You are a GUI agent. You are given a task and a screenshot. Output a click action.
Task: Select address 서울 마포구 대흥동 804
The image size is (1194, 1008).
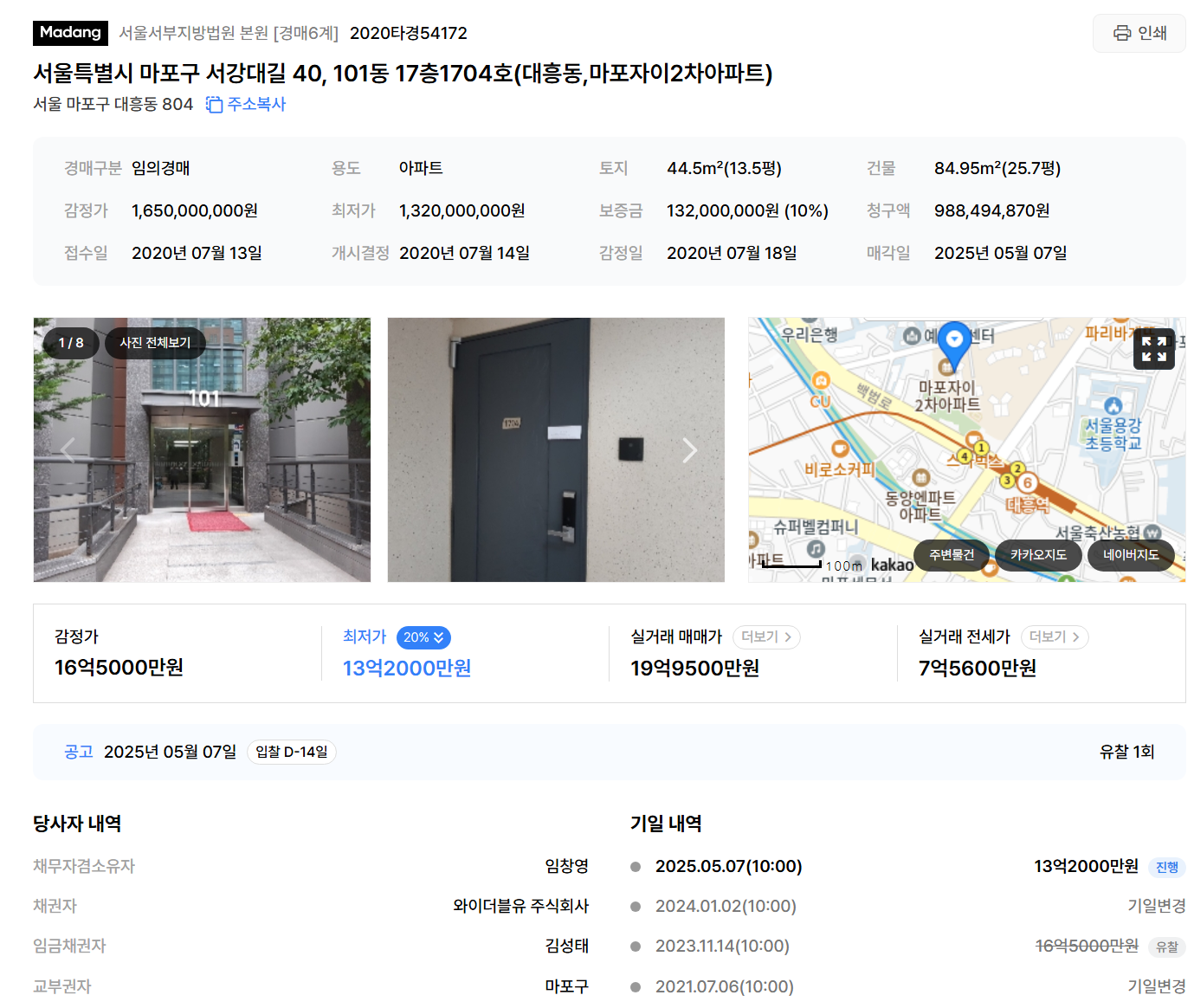coord(113,104)
